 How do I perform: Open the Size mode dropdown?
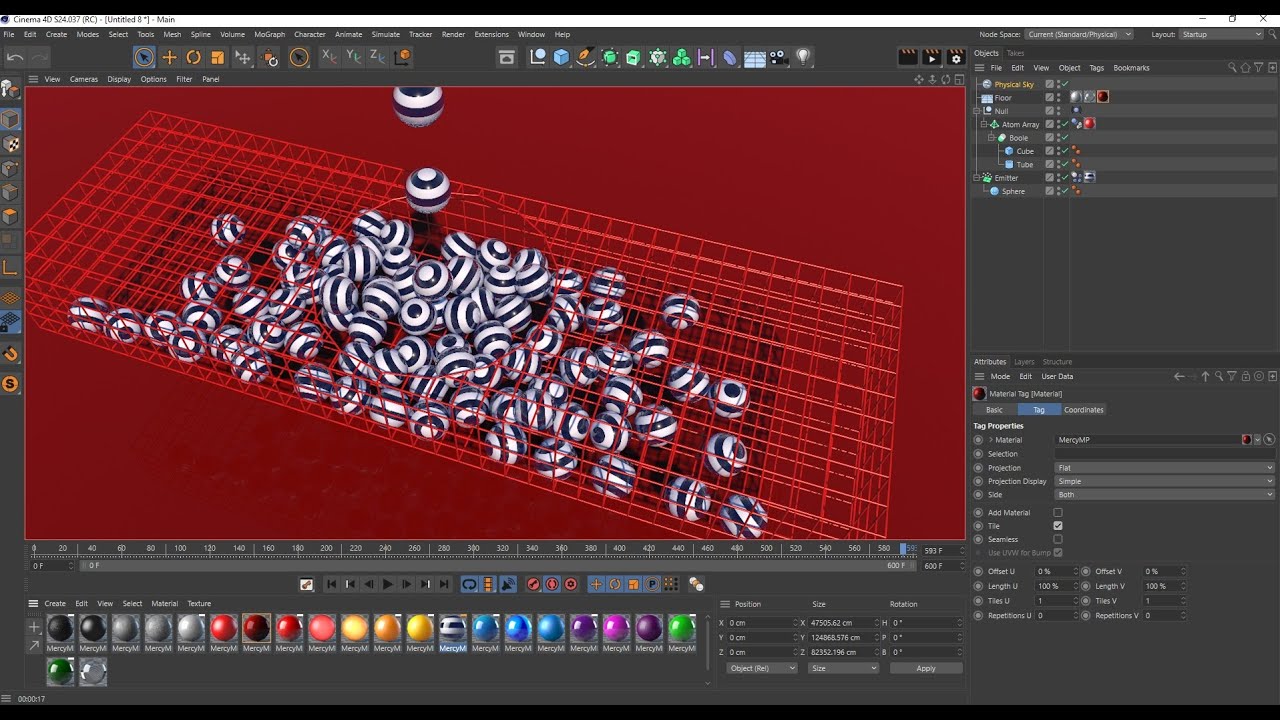[843, 668]
